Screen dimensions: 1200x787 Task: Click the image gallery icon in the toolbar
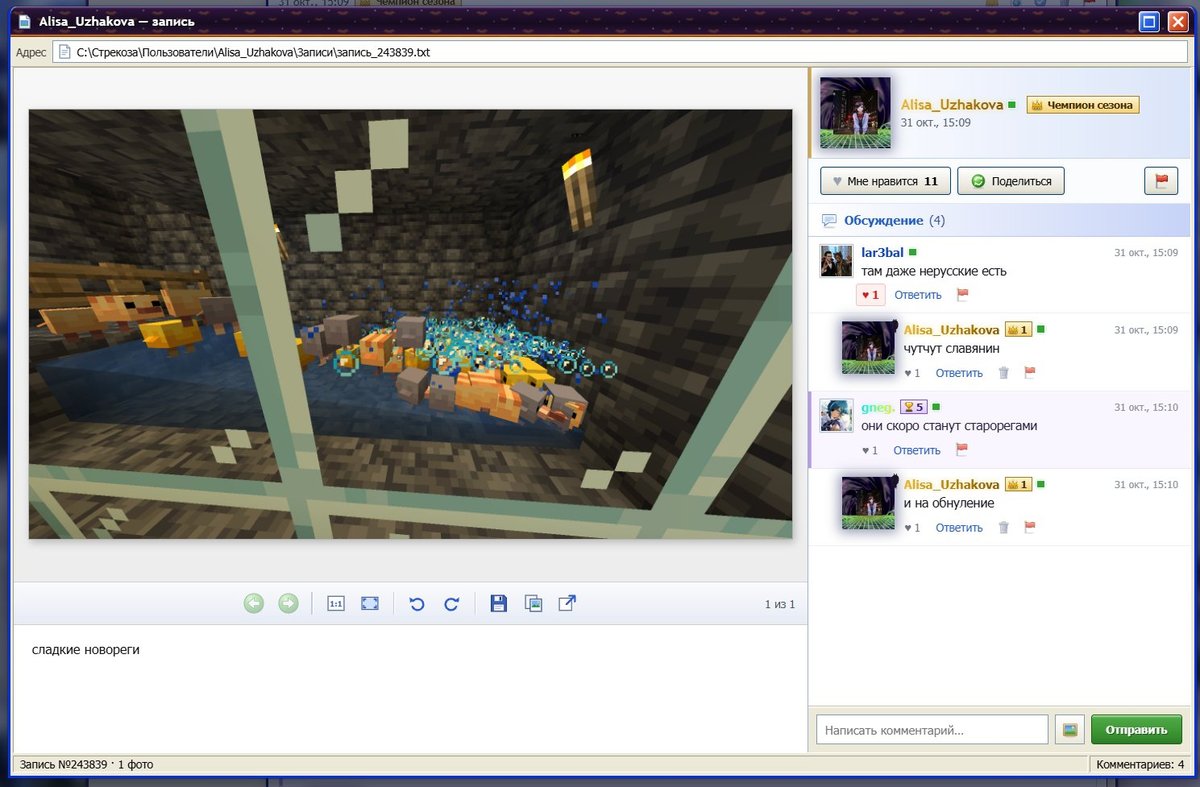534,604
